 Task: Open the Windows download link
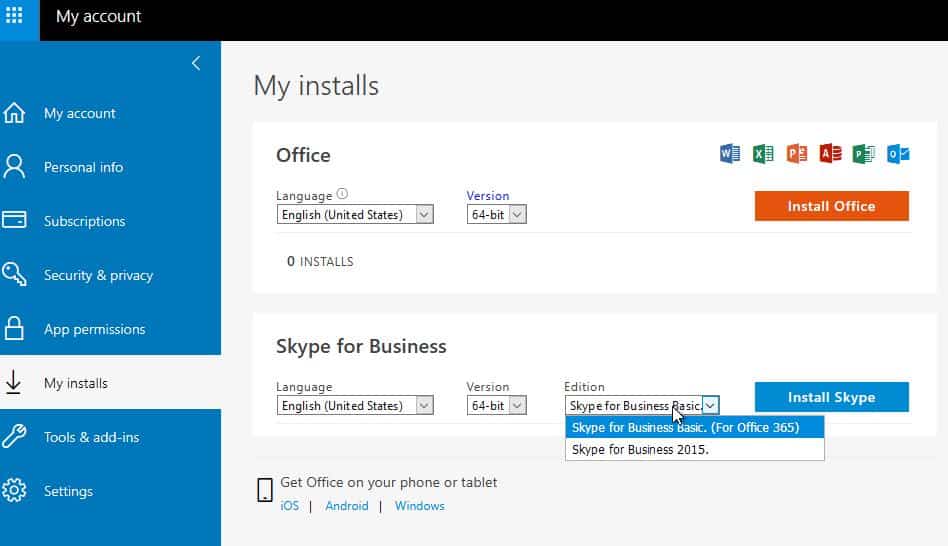(x=420, y=505)
